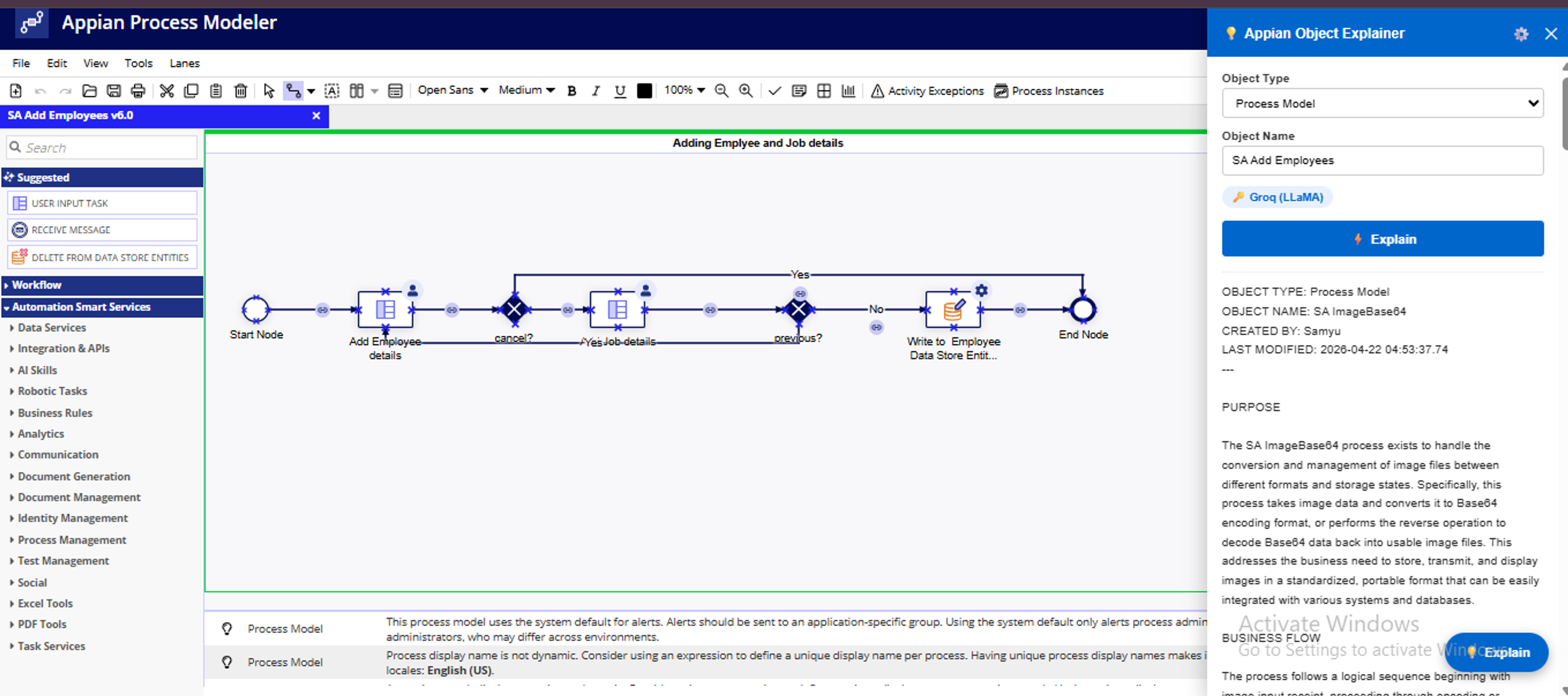Image resolution: width=1568 pixels, height=696 pixels.
Task: Click the Cut scissors icon
Action: point(167,91)
